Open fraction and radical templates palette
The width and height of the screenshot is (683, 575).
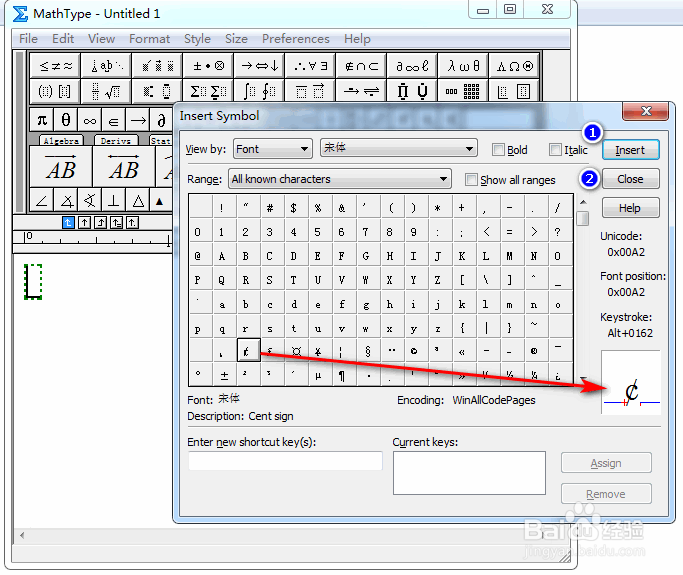[x=106, y=91]
